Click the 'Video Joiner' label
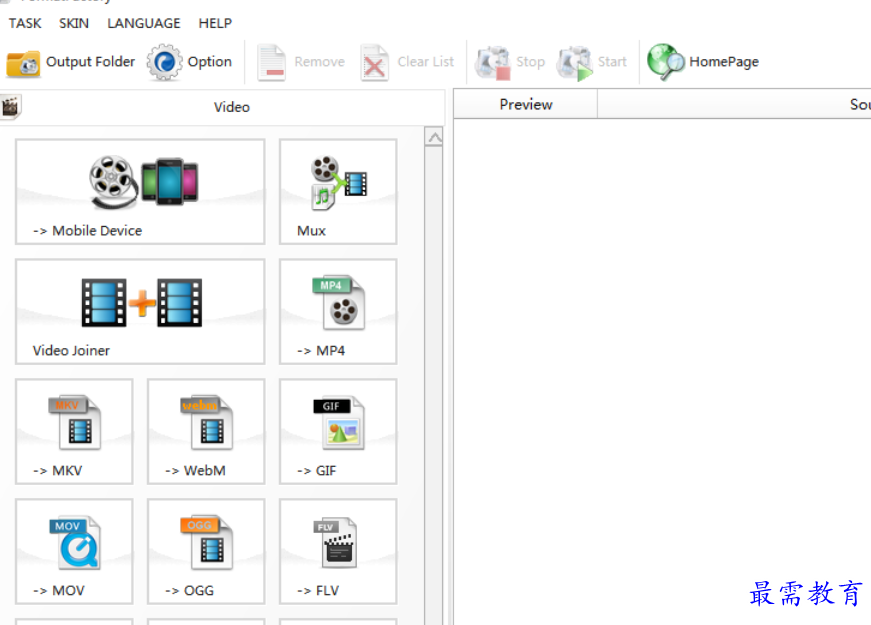This screenshot has width=871, height=625. [x=71, y=351]
